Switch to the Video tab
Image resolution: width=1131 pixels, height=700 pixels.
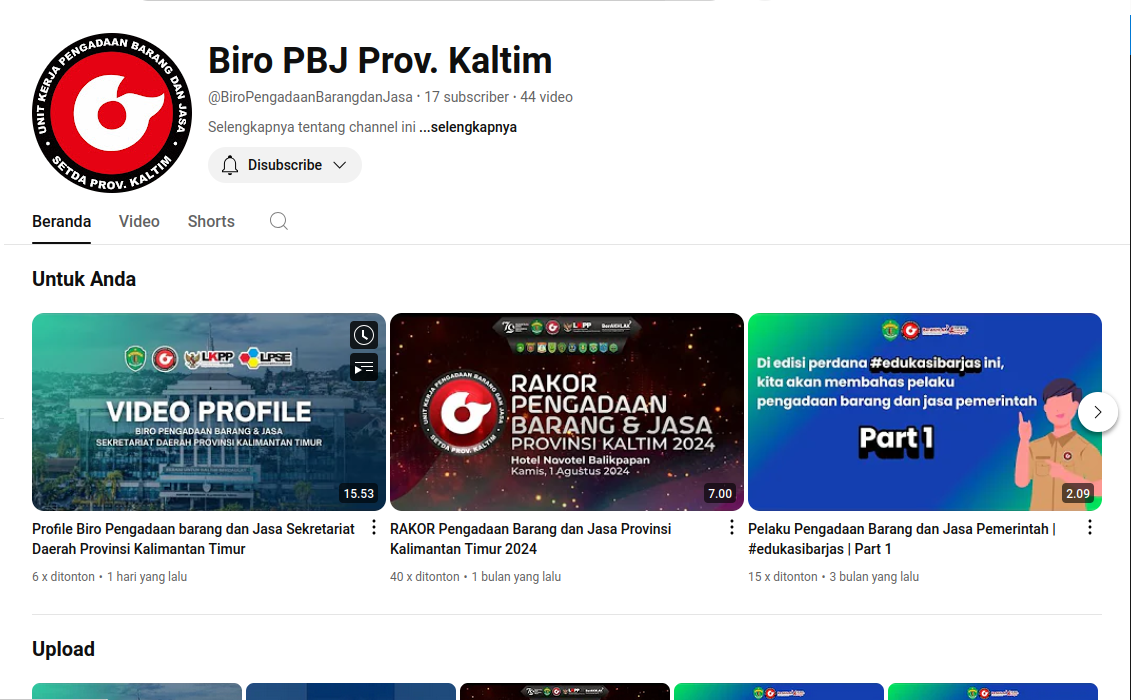139,221
